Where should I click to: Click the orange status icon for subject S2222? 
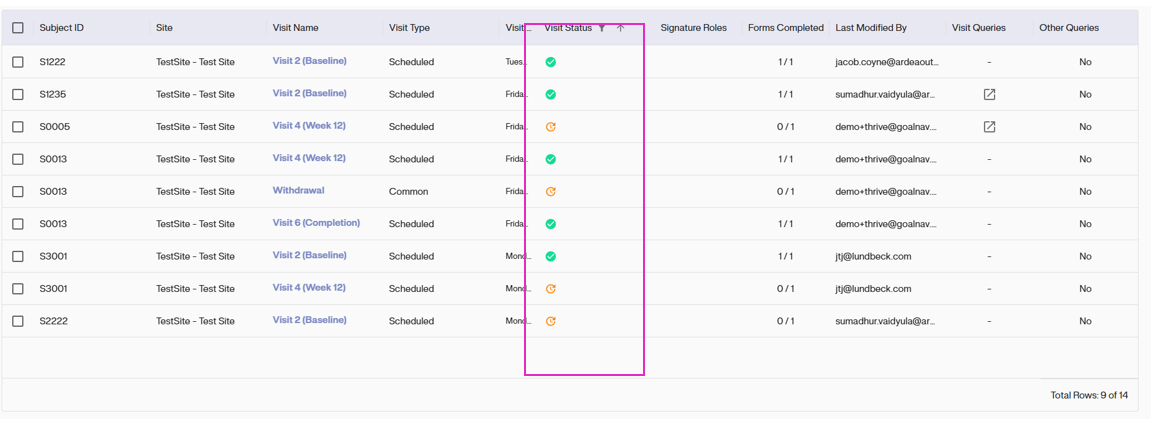pos(551,322)
